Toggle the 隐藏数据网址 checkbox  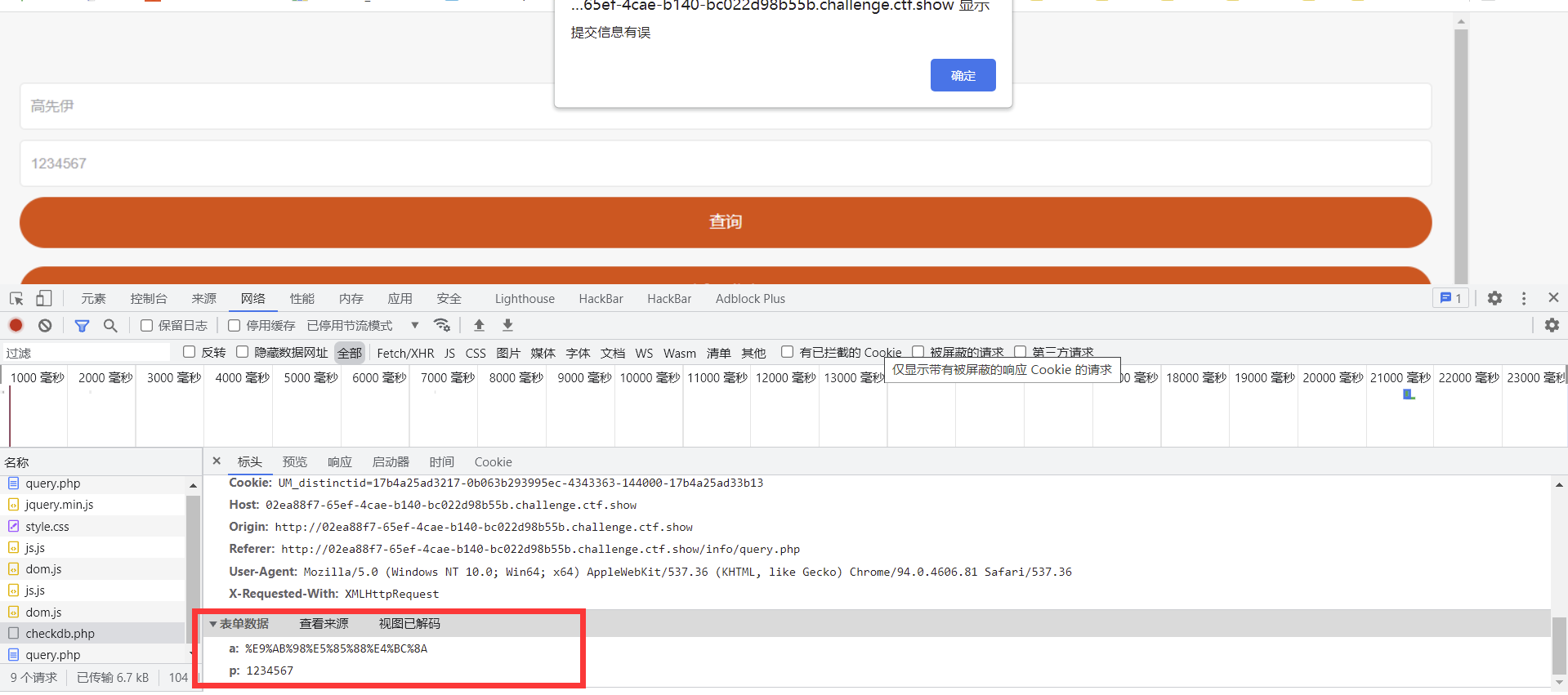[x=242, y=352]
